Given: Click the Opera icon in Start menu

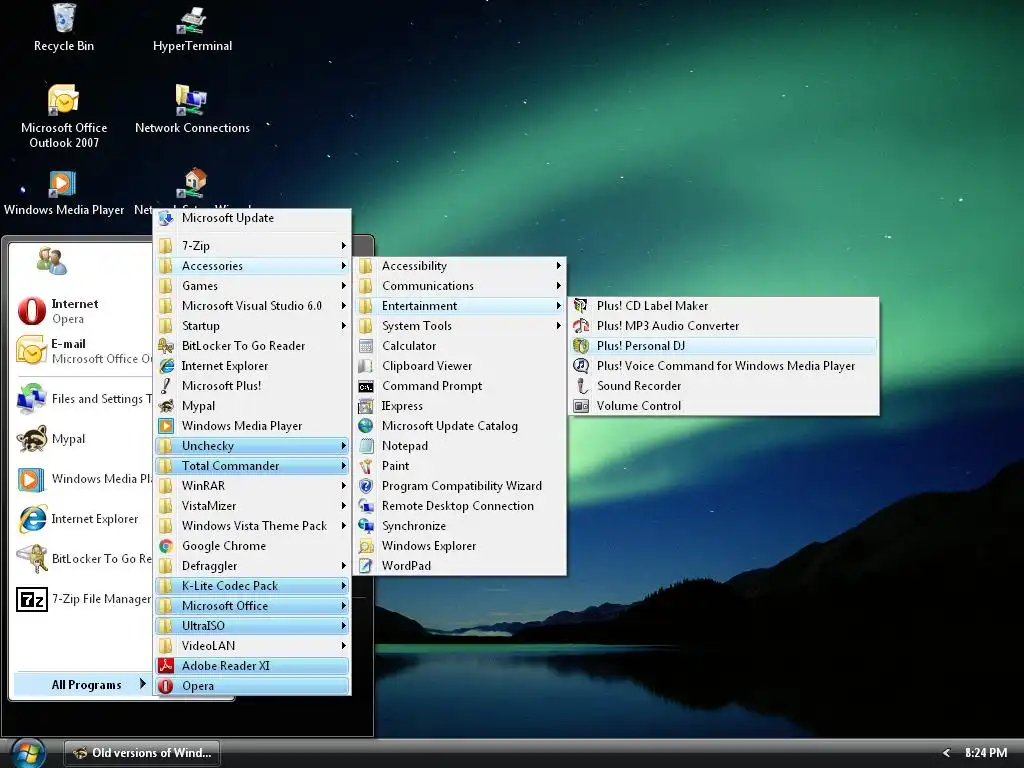Looking at the screenshot, I should point(31,311).
